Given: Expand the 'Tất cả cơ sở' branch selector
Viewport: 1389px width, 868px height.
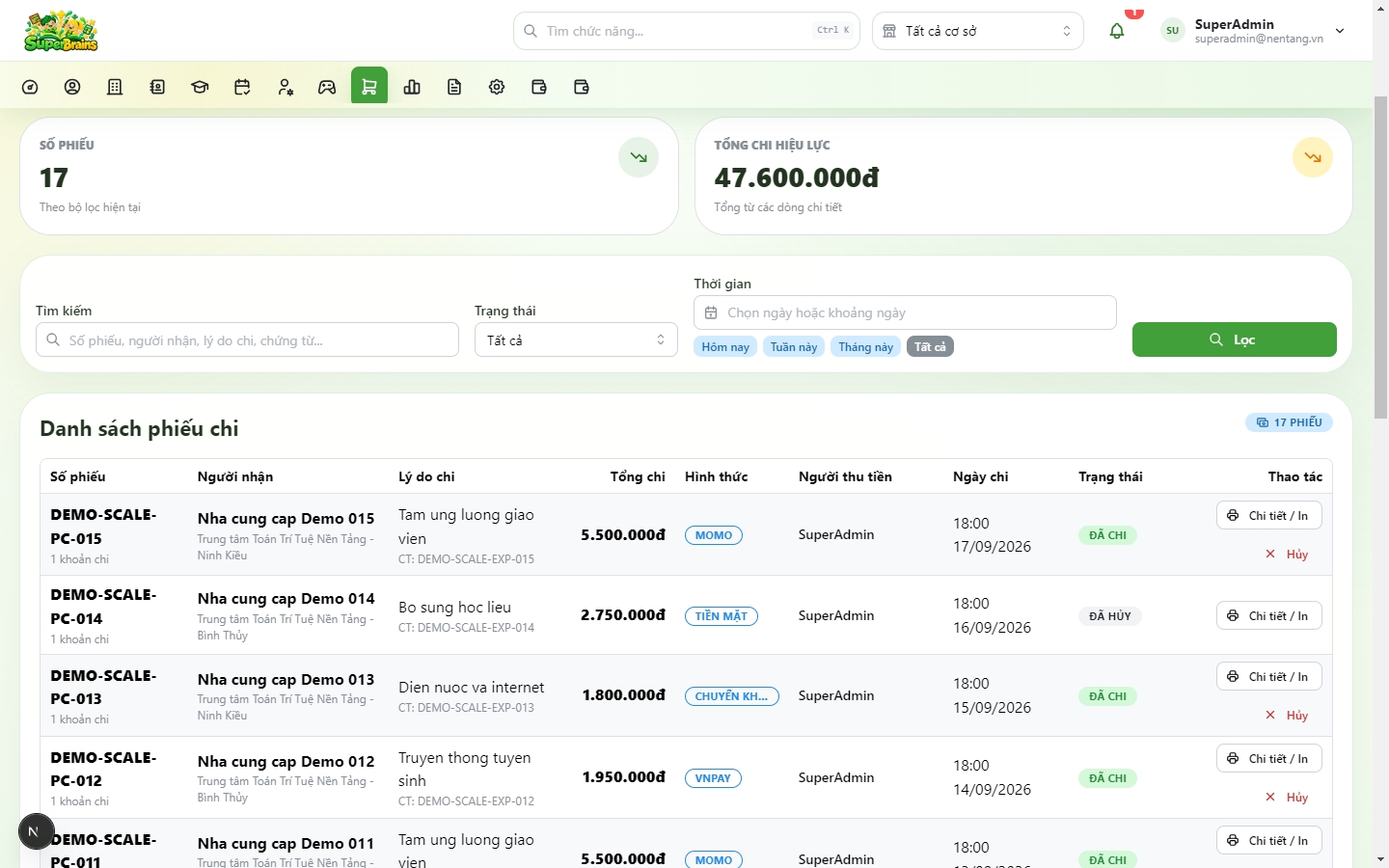Looking at the screenshot, I should pos(978,31).
